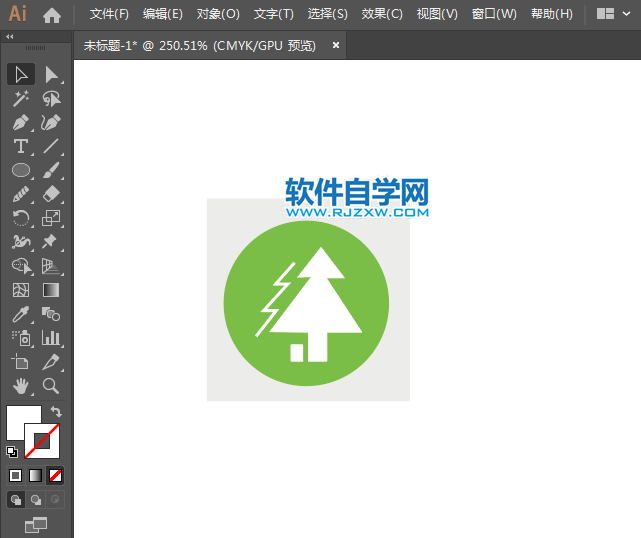Open the 帮助(H) menu

pos(551,14)
